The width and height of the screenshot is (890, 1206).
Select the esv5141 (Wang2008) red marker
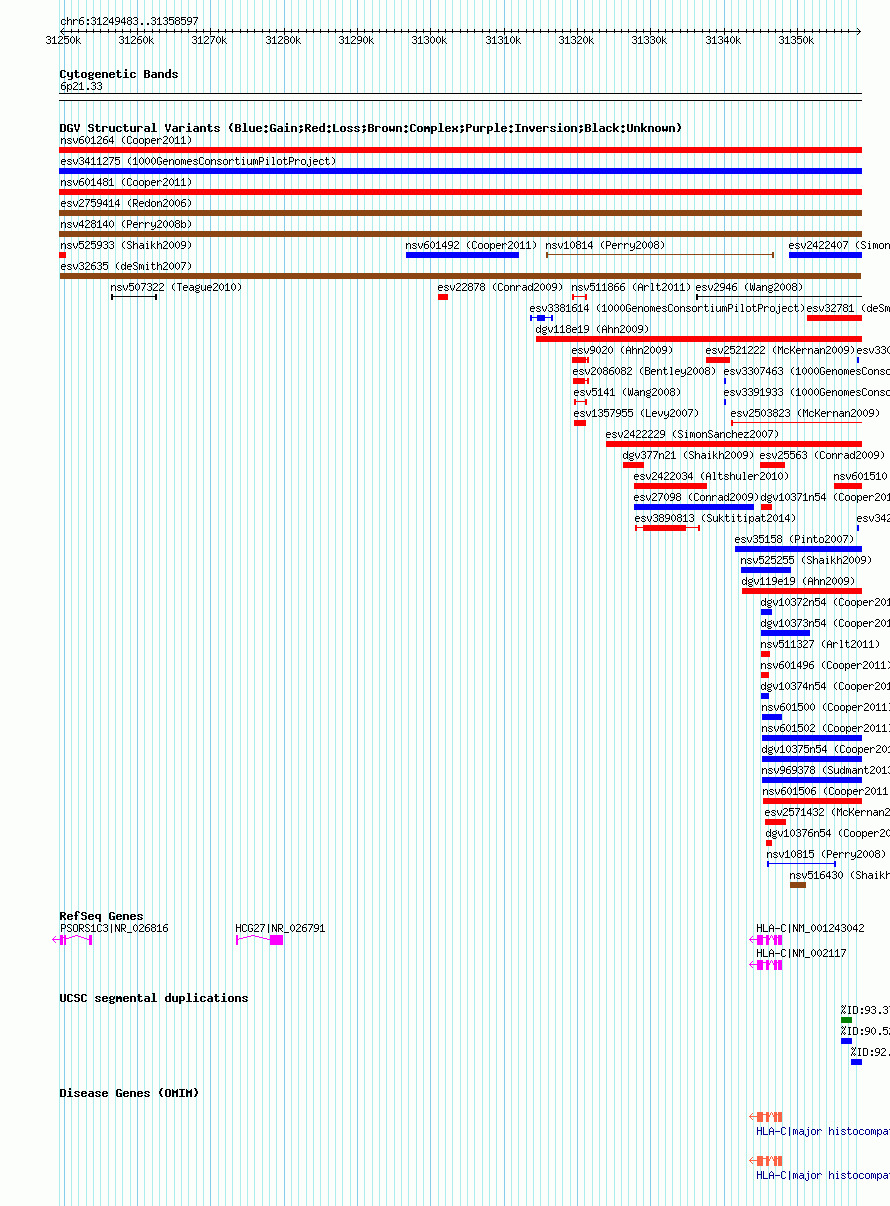coord(580,402)
